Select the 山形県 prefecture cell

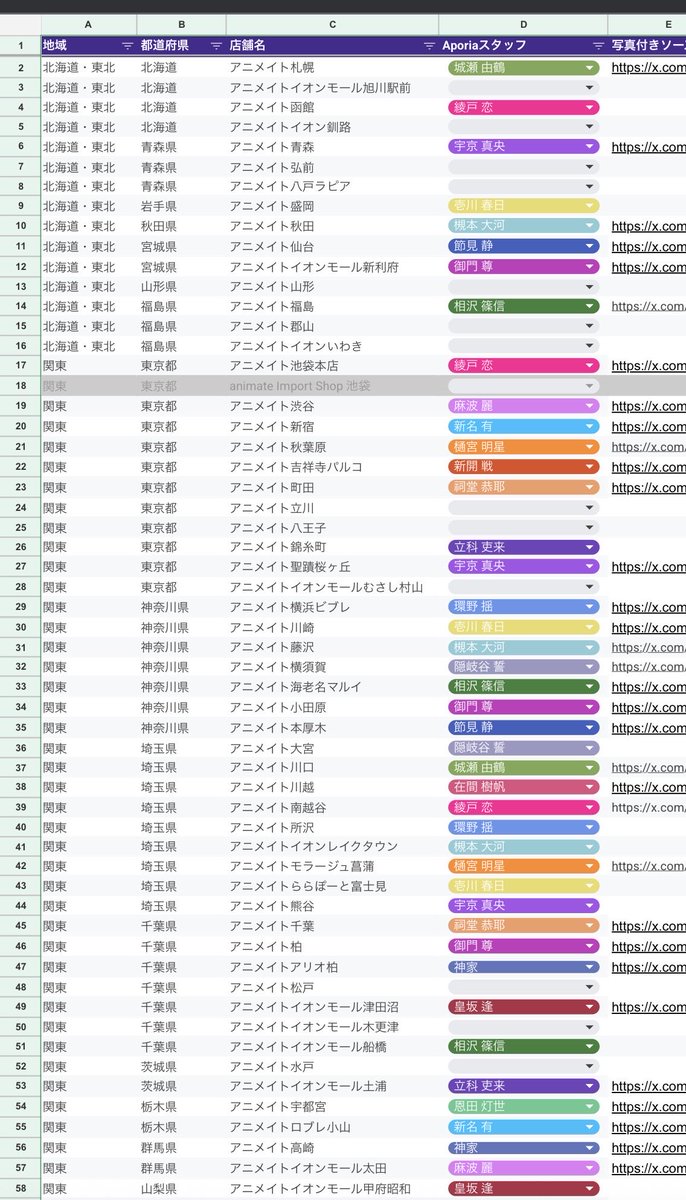pos(182,286)
